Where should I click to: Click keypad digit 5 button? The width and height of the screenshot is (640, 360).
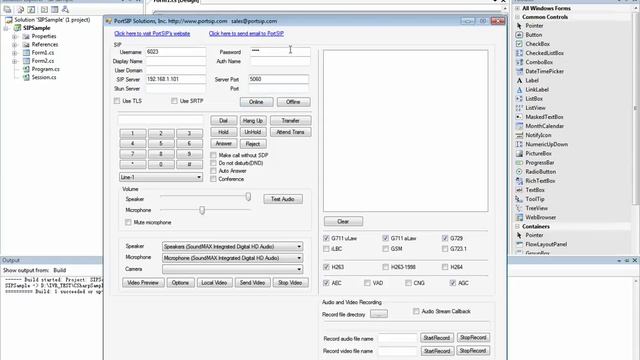point(161,144)
